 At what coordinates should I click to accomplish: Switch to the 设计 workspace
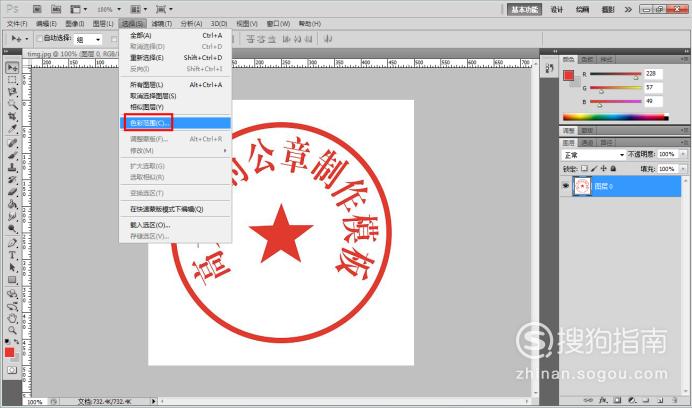tap(557, 9)
